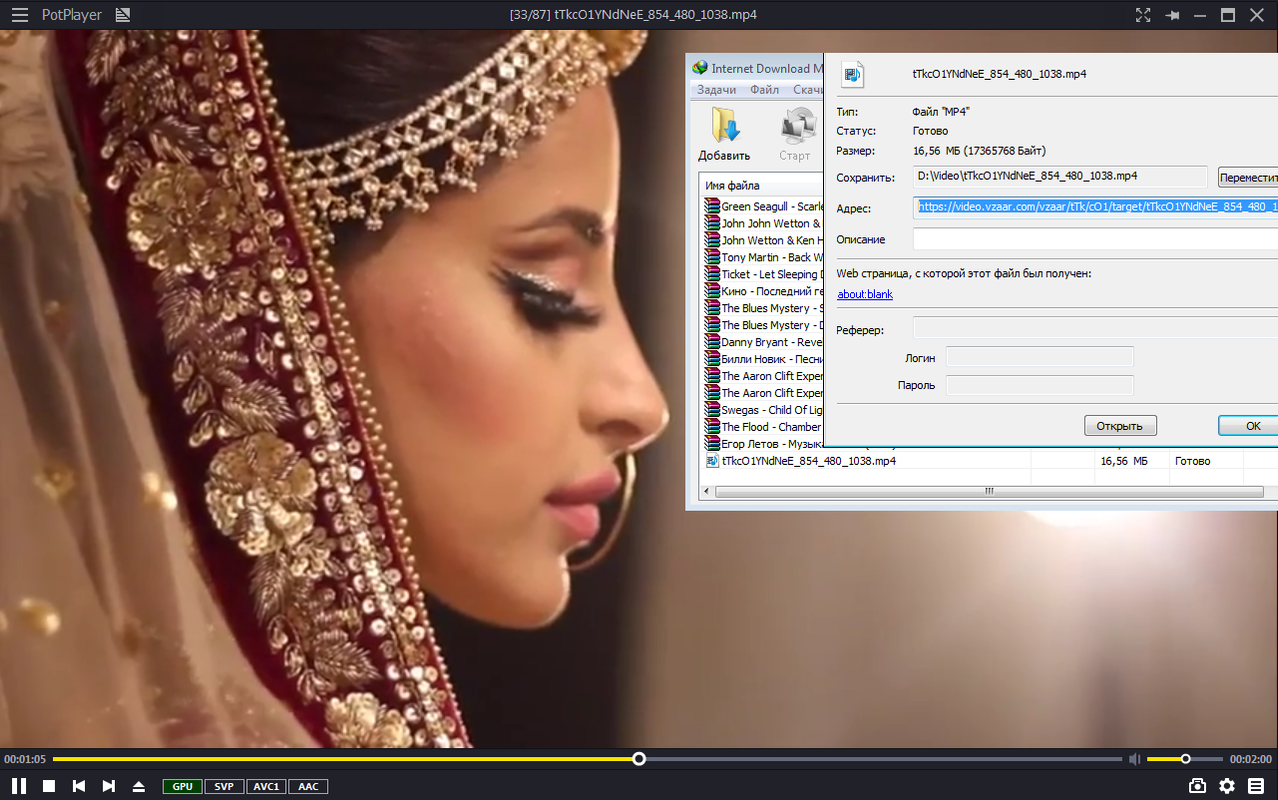Click the video seek bar handle
The height and width of the screenshot is (800, 1278).
639,759
